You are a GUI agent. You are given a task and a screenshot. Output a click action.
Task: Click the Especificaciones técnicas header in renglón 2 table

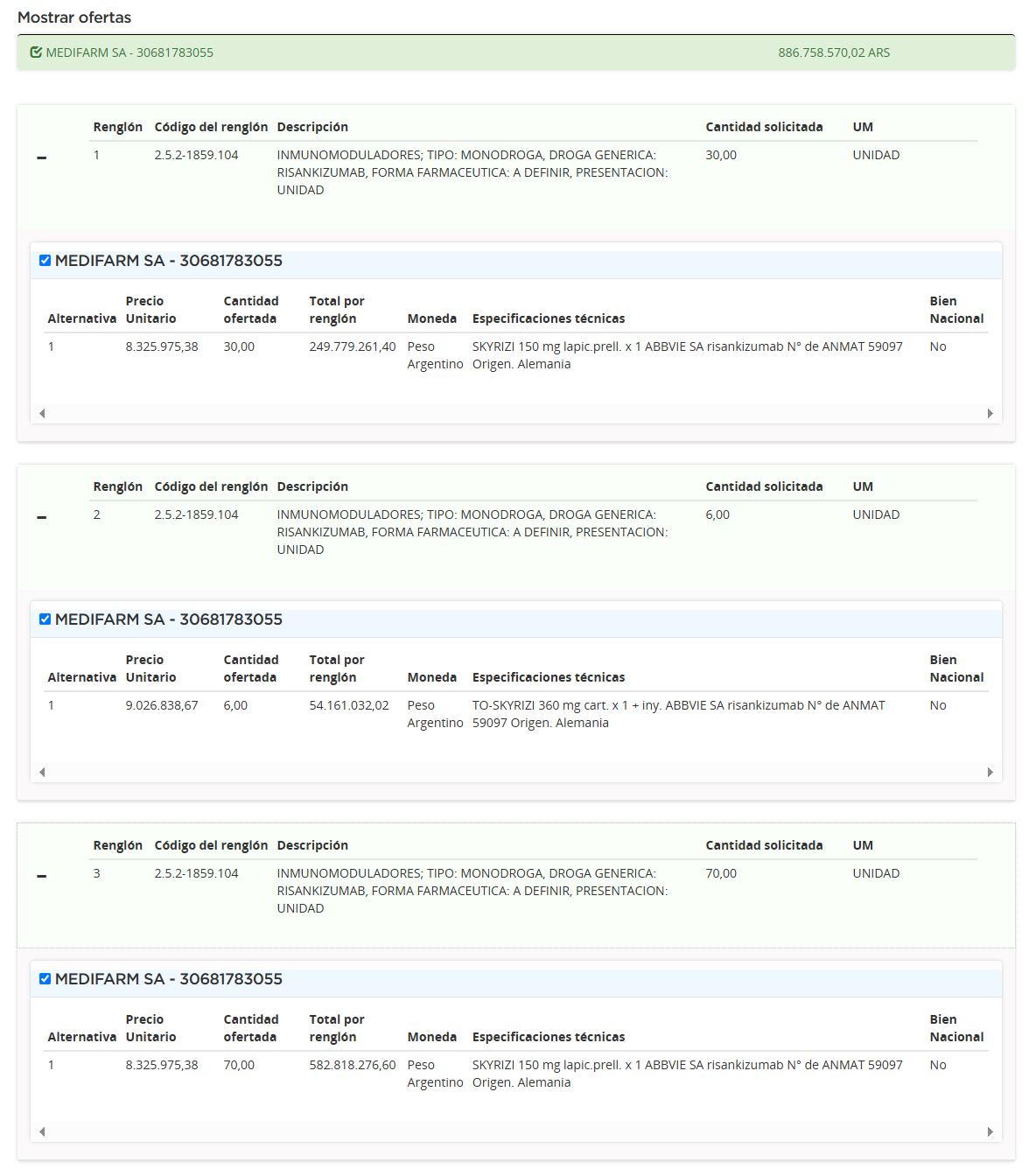coord(549,677)
